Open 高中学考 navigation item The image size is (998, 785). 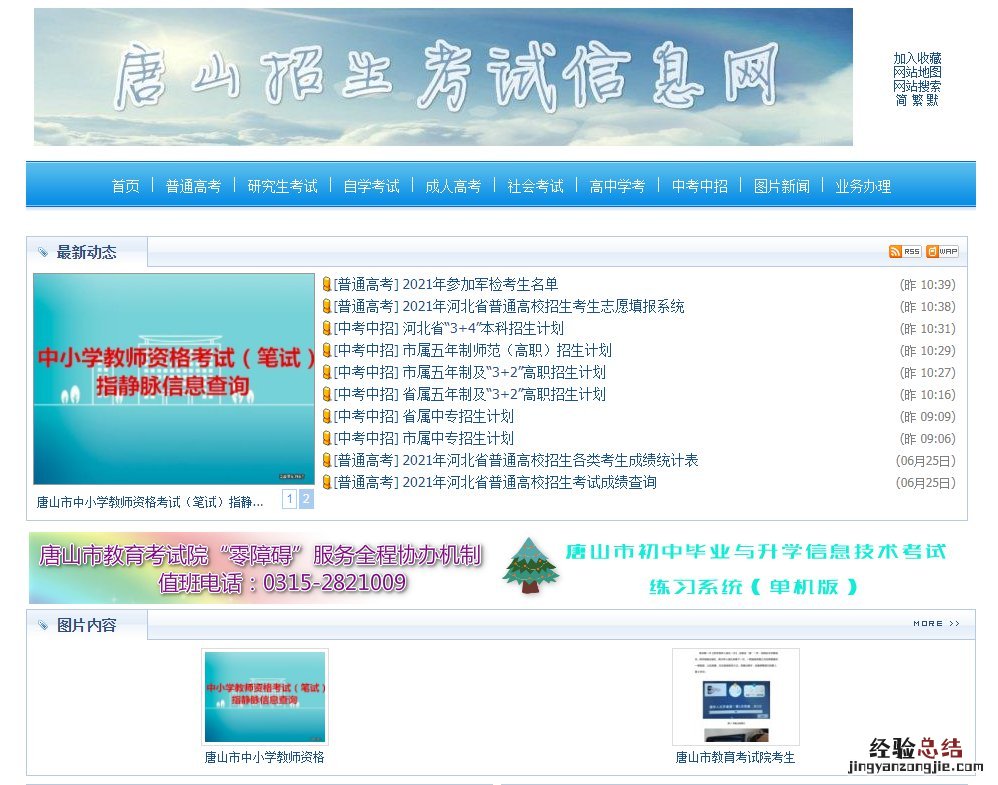(x=617, y=186)
